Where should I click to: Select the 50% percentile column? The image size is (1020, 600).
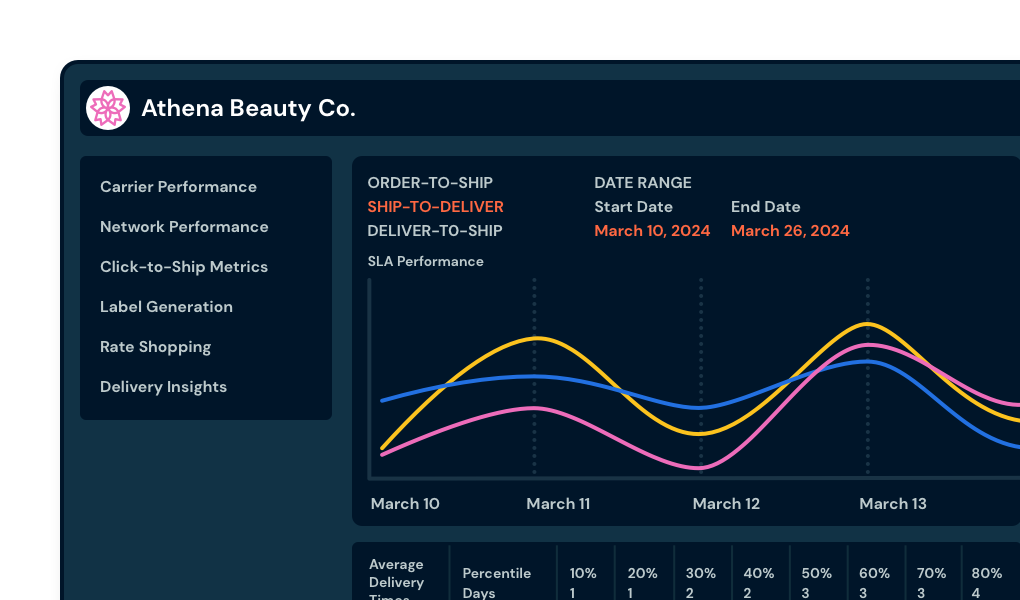click(817, 582)
